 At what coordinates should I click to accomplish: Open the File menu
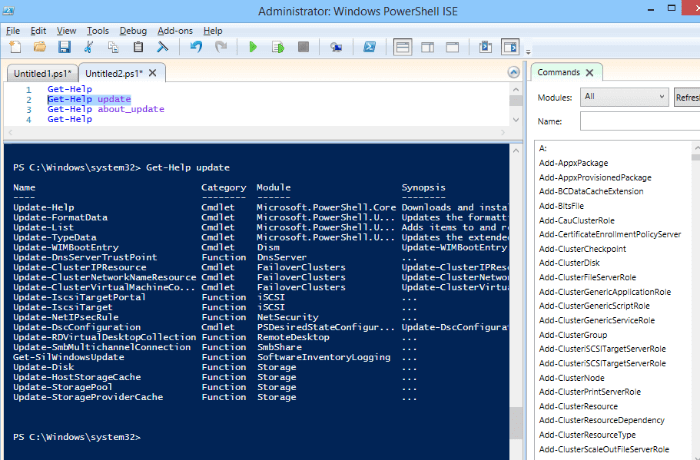(13, 31)
